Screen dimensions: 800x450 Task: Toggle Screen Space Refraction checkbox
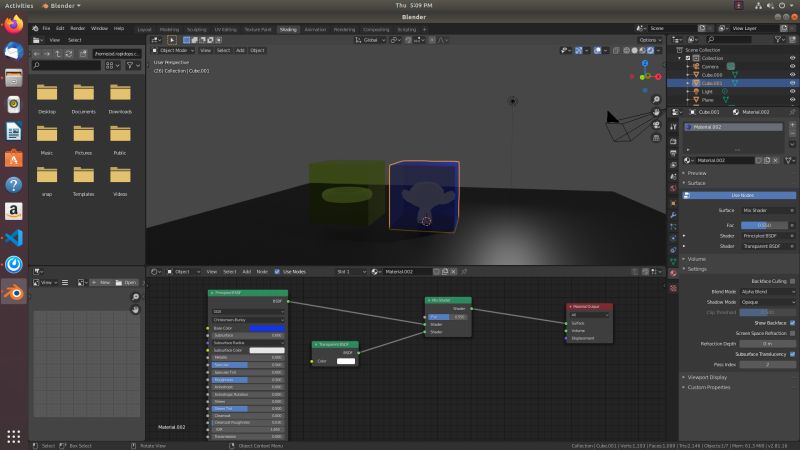tap(792, 333)
